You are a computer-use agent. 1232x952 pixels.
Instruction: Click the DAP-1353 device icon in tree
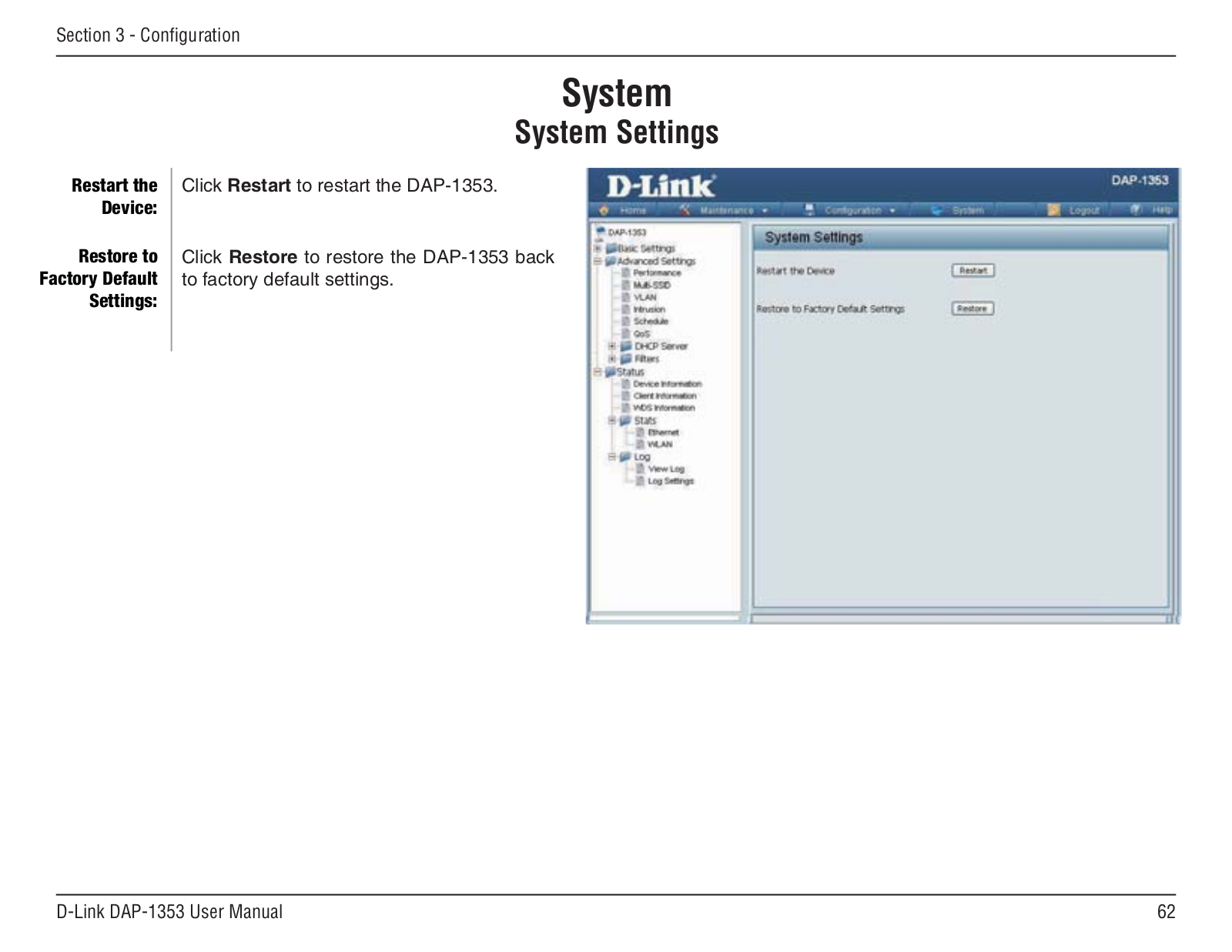pyautogui.click(x=600, y=231)
